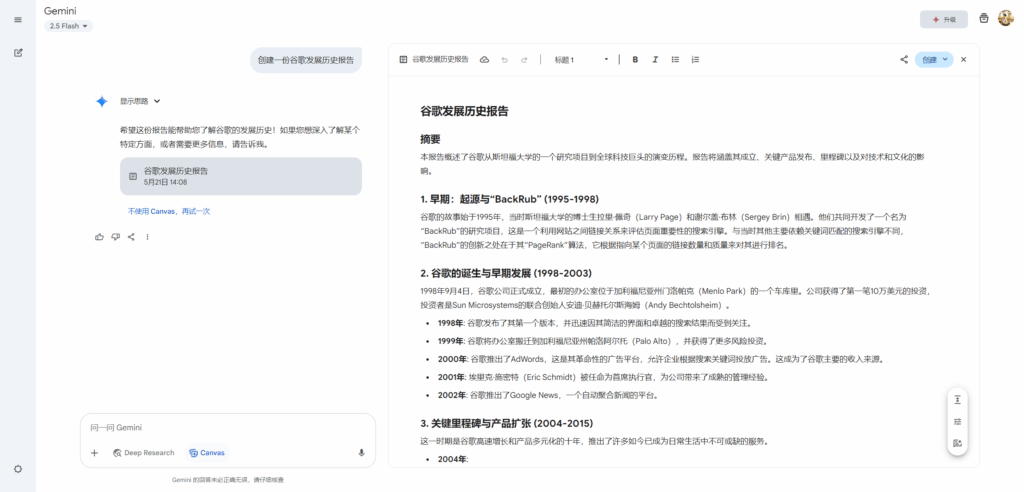Screen dimensions: 1024x492
Task: Expand the 显示思路 chevron
Action: point(157,101)
